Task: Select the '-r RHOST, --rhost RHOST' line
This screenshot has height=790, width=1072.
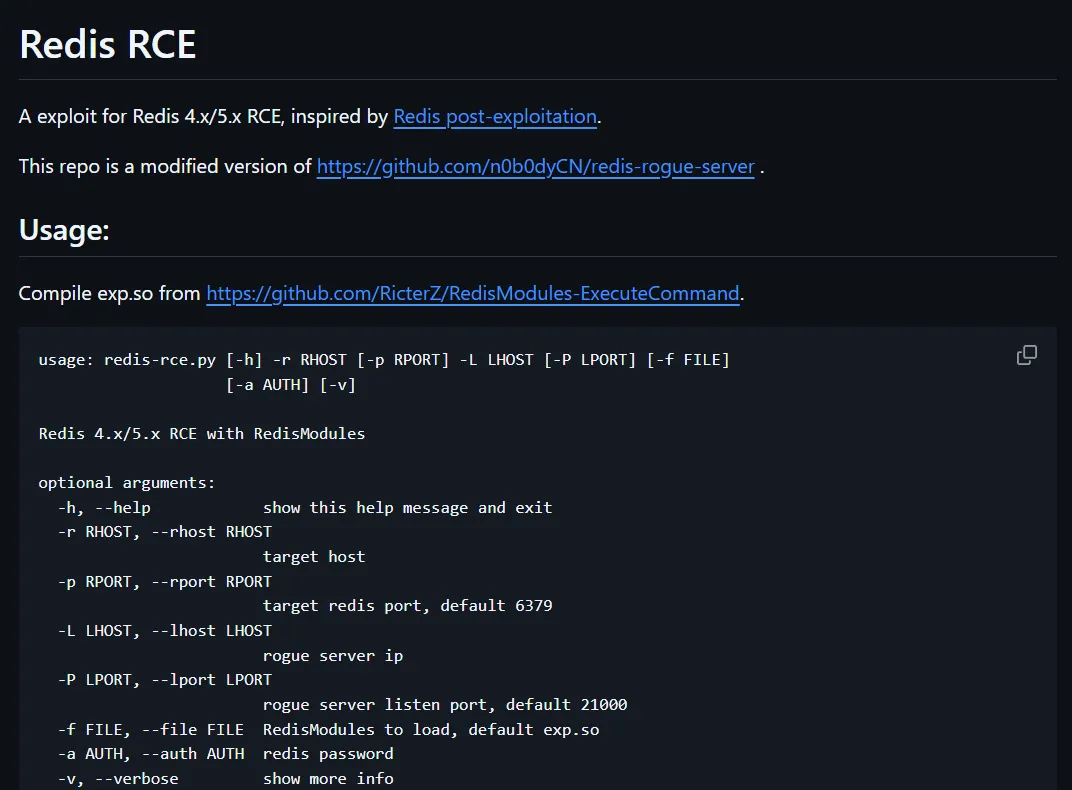Action: 165,532
